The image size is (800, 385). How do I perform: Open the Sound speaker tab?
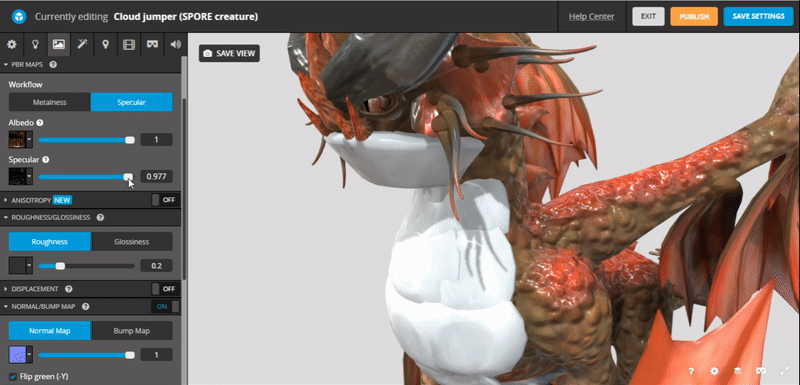pos(175,44)
